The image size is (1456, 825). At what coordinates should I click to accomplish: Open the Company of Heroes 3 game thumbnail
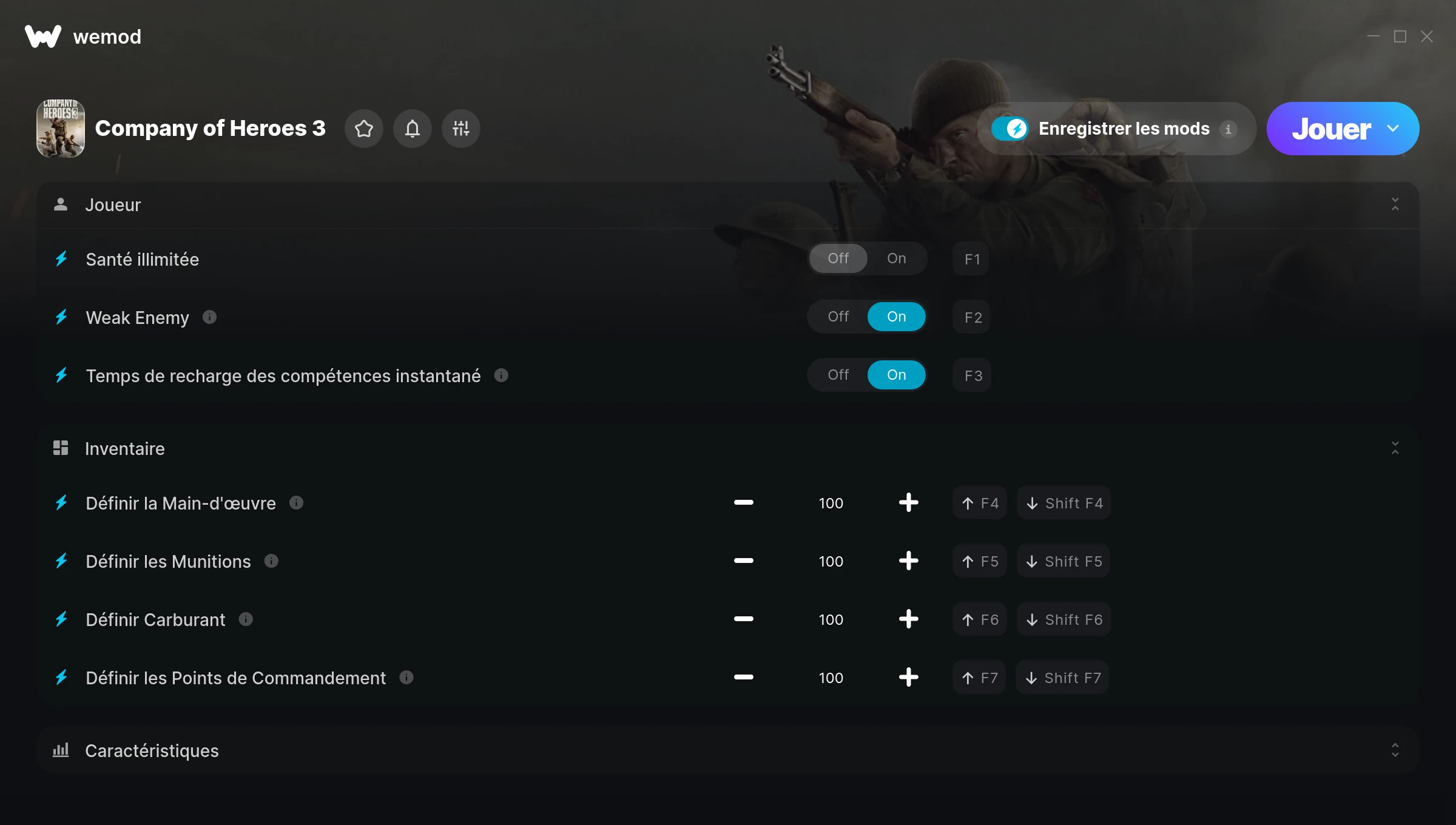[x=61, y=129]
